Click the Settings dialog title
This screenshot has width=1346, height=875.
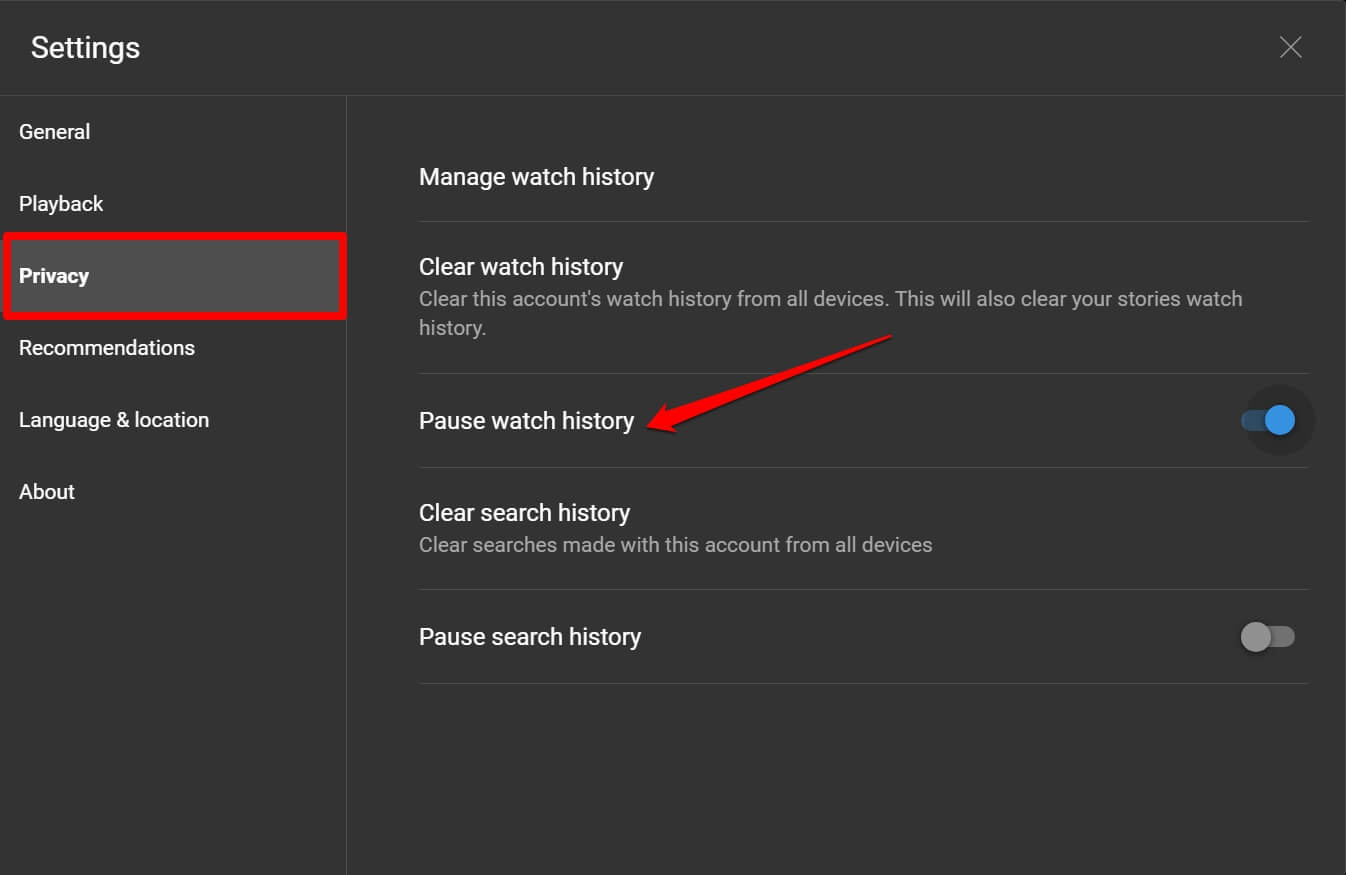coord(85,47)
